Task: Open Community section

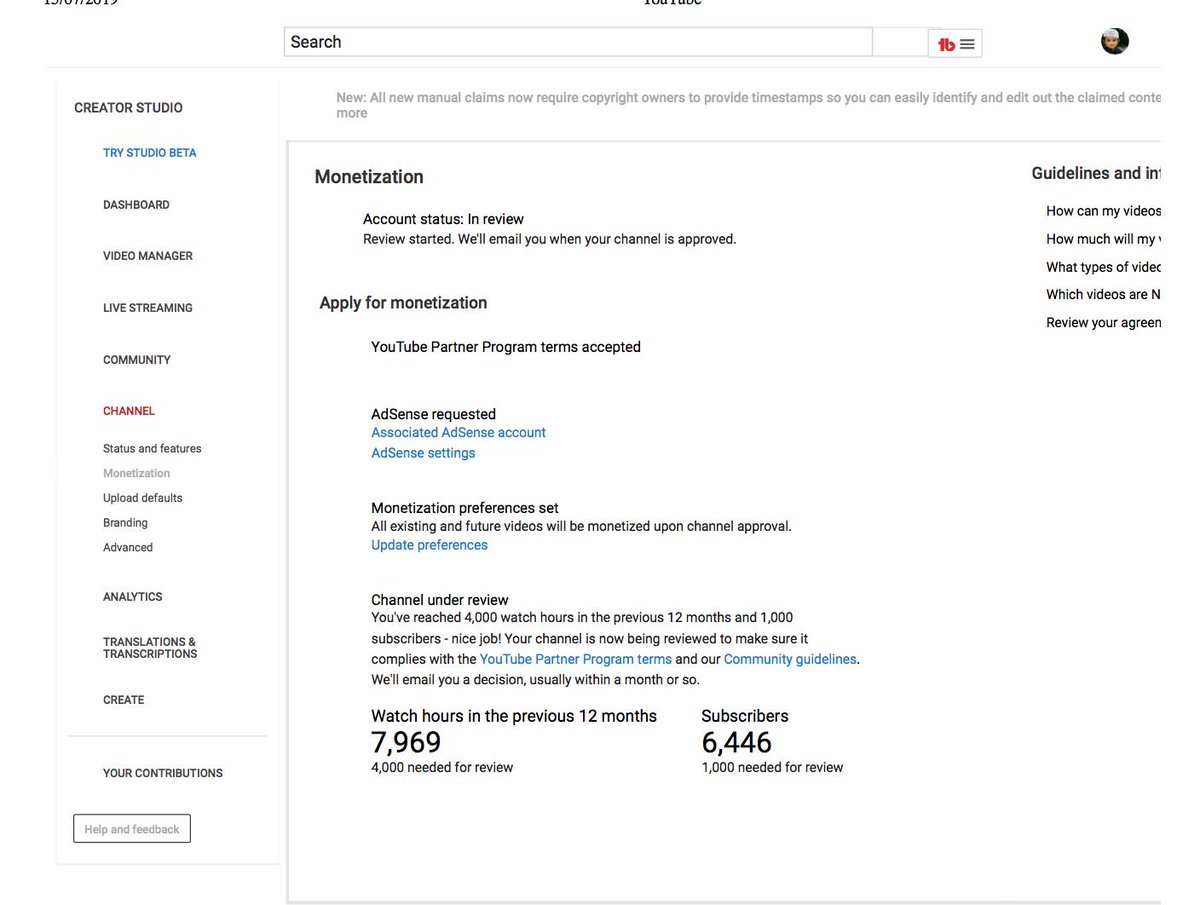Action: click(x=137, y=360)
